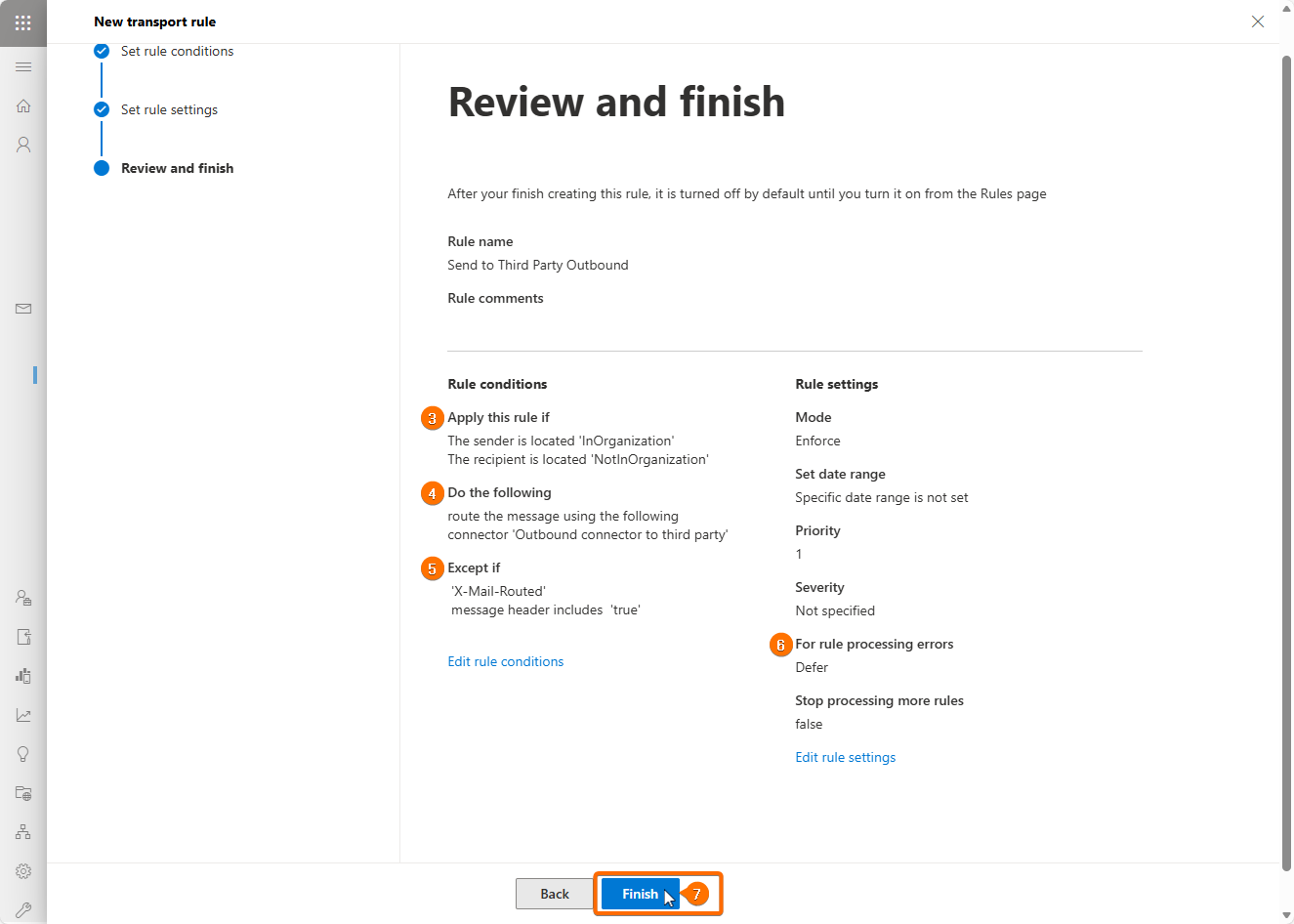Open Roles icon in the sidebar
The width and height of the screenshot is (1294, 924).
click(23, 598)
